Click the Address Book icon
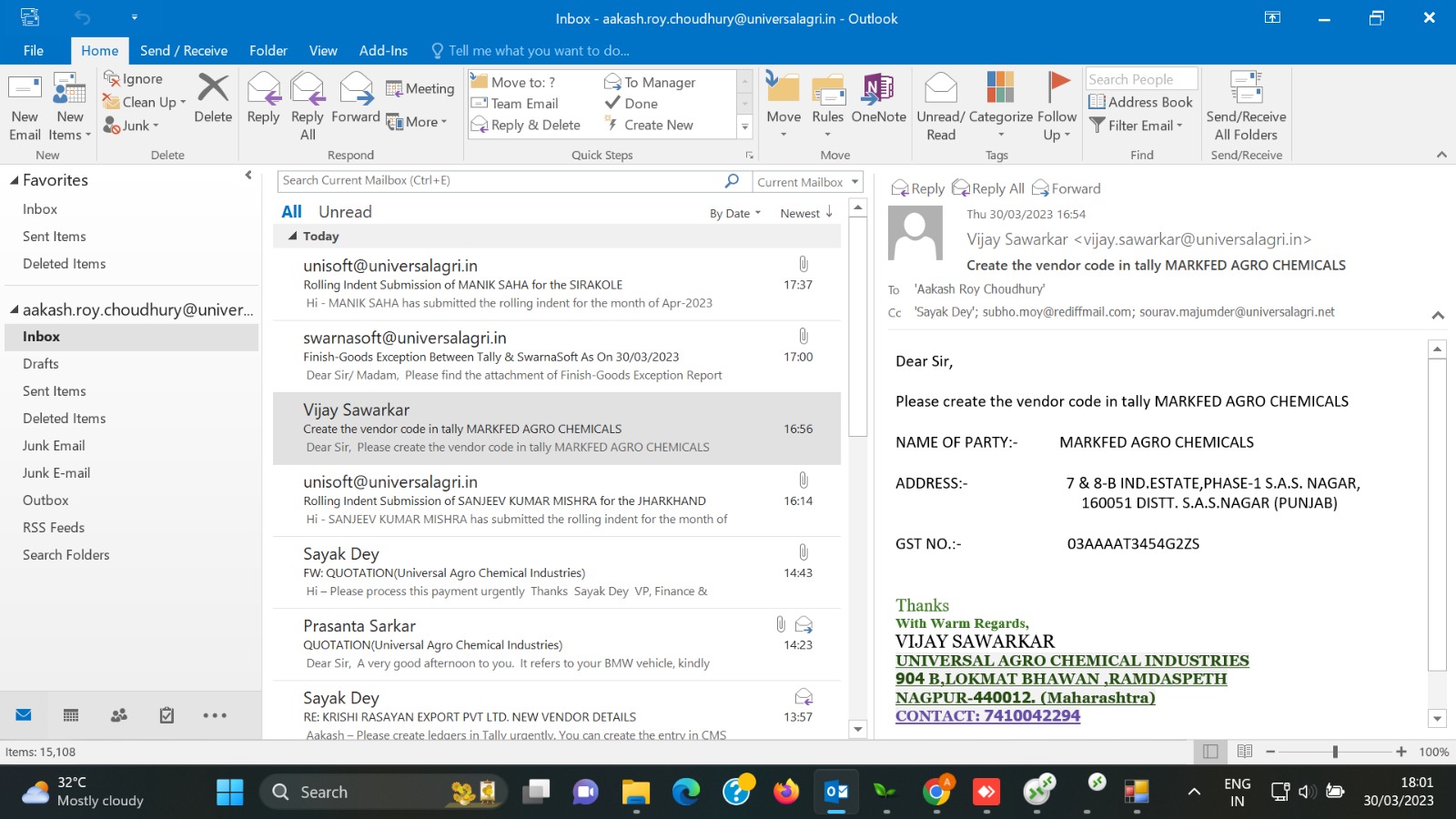 coord(1097,102)
